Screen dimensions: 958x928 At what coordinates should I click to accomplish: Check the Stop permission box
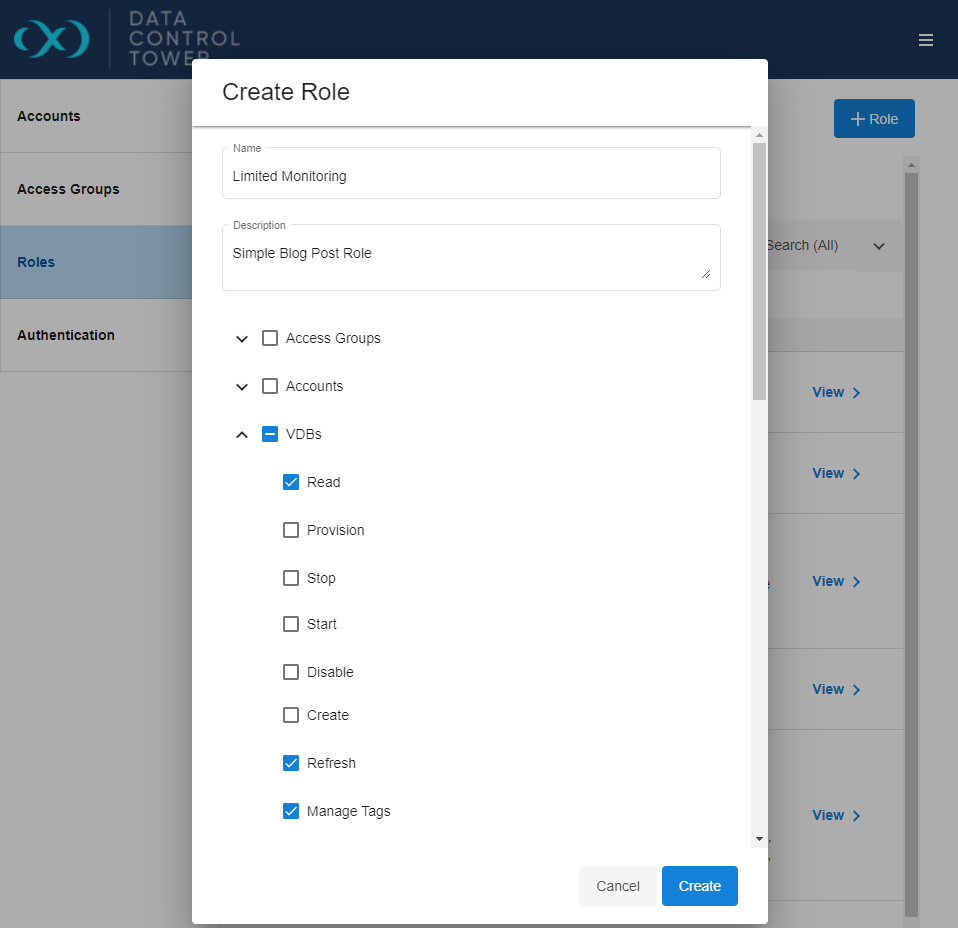pos(291,578)
